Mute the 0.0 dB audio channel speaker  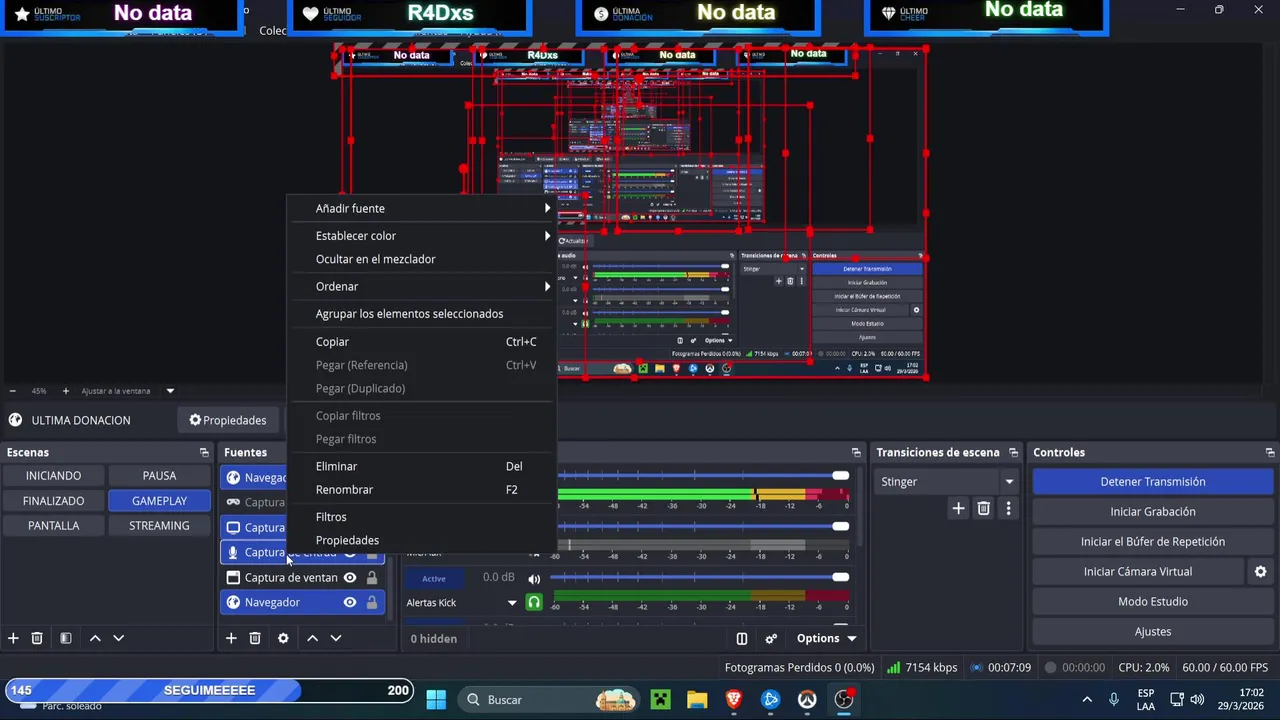(x=534, y=578)
